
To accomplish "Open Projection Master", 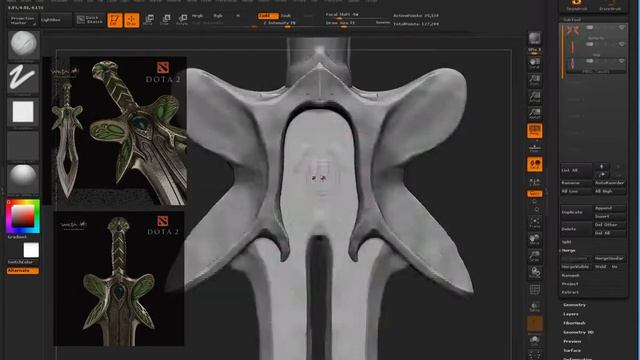I will click(22, 20).
